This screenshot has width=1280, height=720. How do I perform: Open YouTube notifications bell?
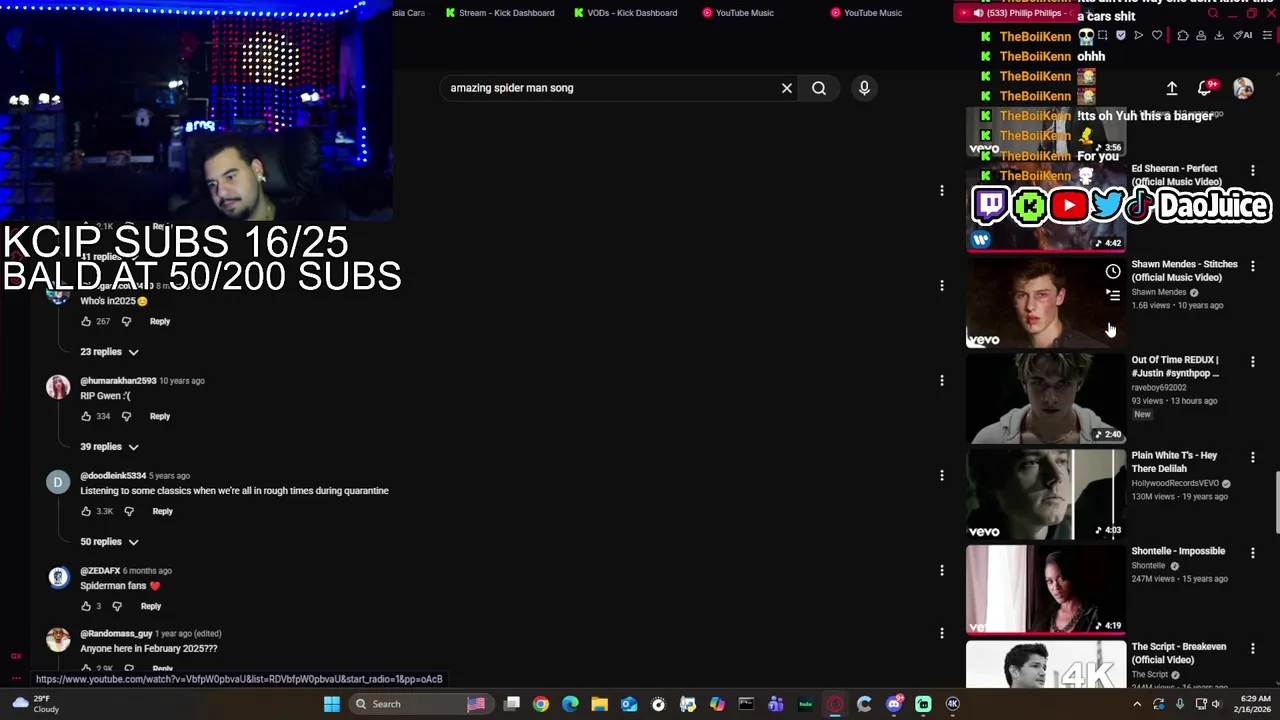point(1206,88)
